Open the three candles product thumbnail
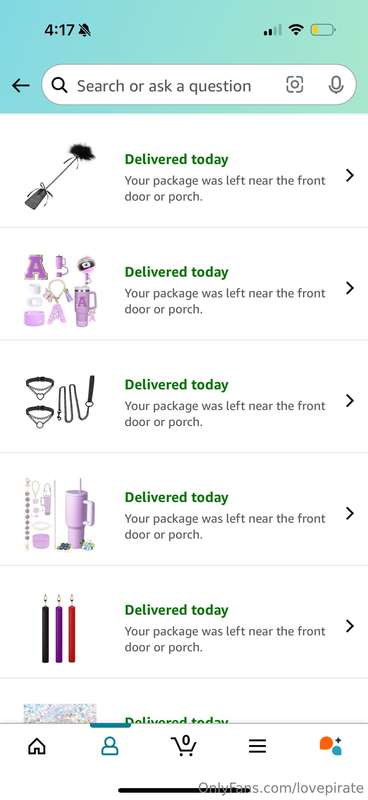This screenshot has width=368, height=800. [58, 628]
